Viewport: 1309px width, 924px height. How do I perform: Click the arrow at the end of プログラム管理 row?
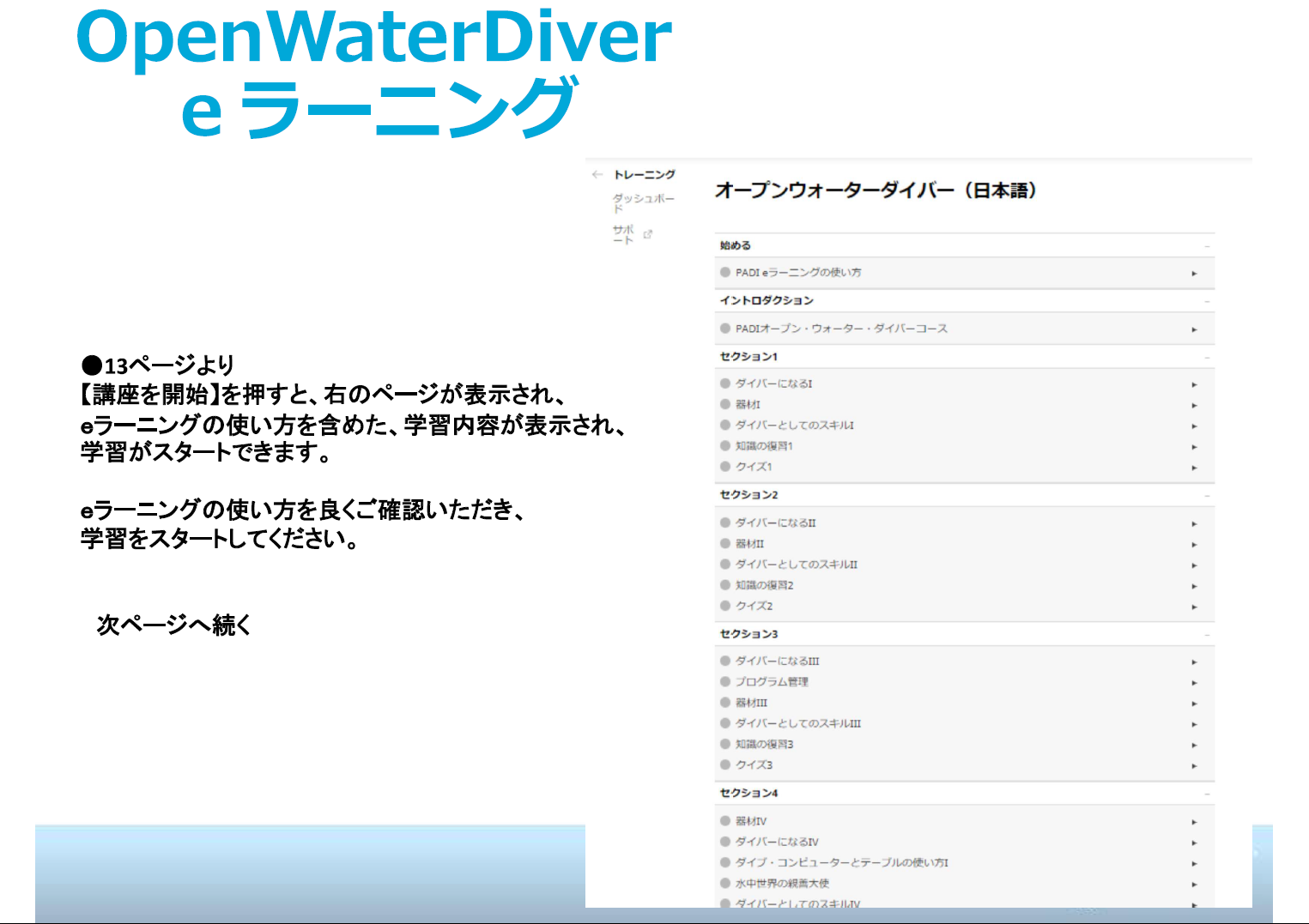click(x=1194, y=683)
